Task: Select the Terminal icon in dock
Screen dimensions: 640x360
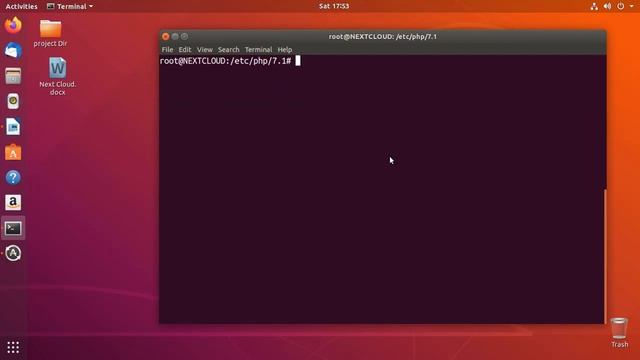Action: pos(13,228)
